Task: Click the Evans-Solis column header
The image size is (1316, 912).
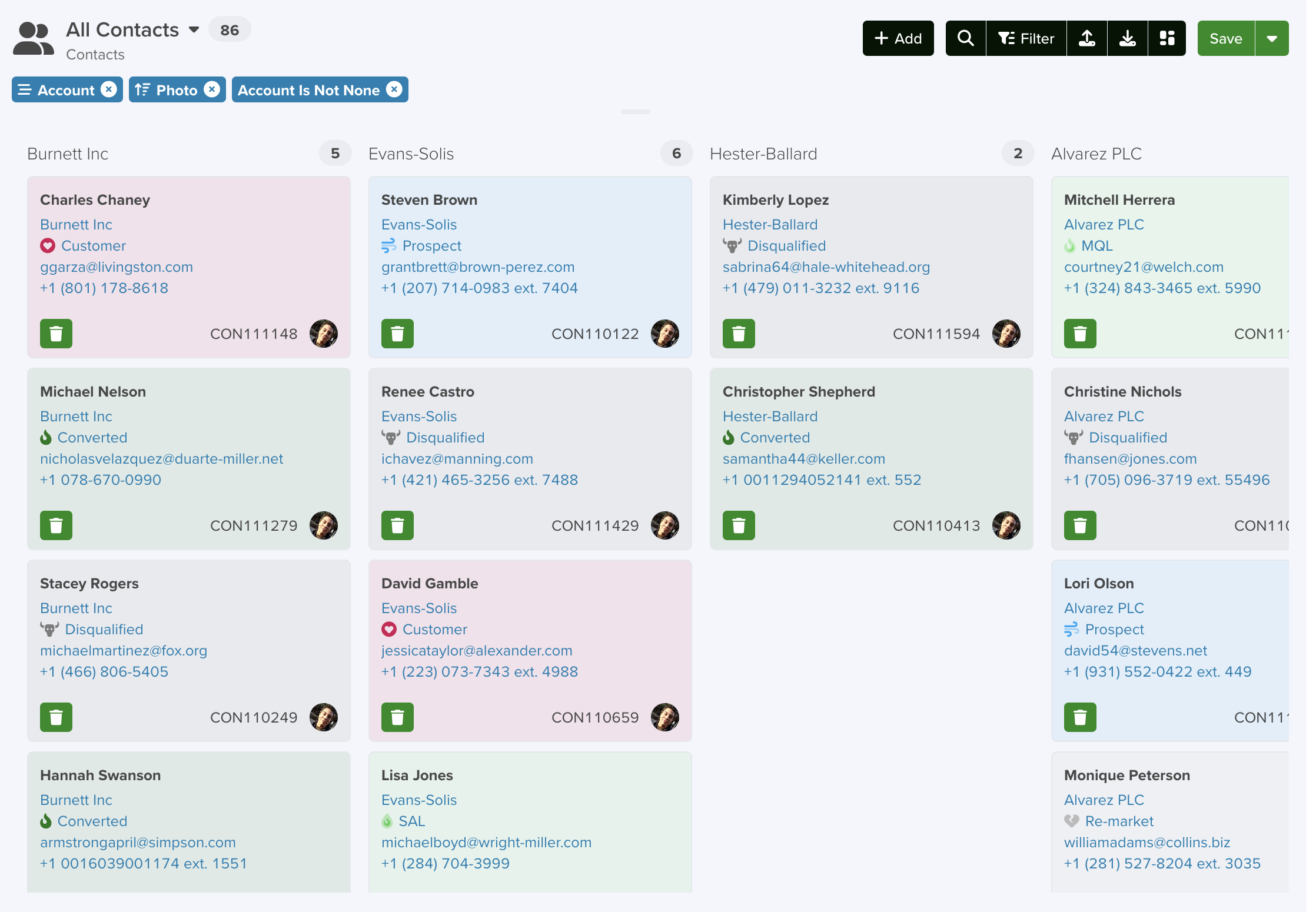Action: (x=411, y=154)
